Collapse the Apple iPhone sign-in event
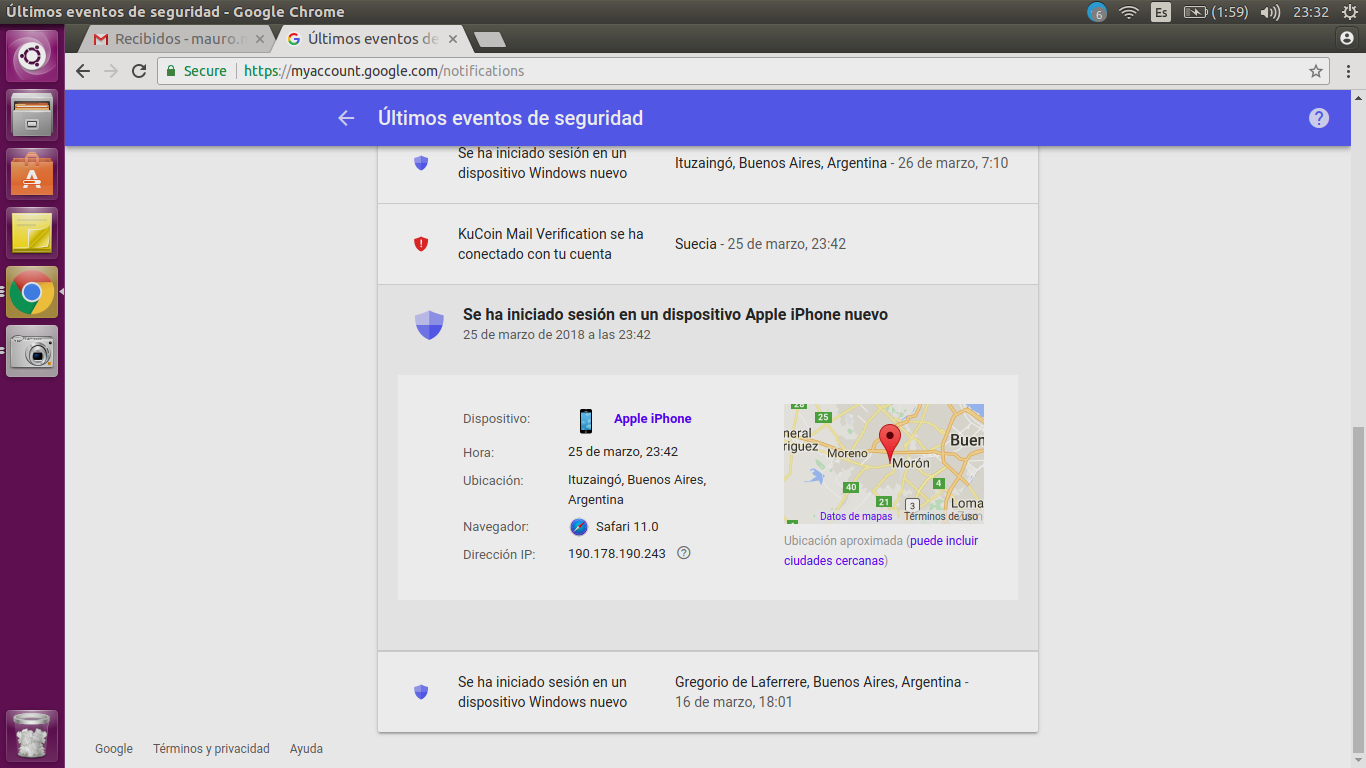The image size is (1366, 768). click(708, 324)
